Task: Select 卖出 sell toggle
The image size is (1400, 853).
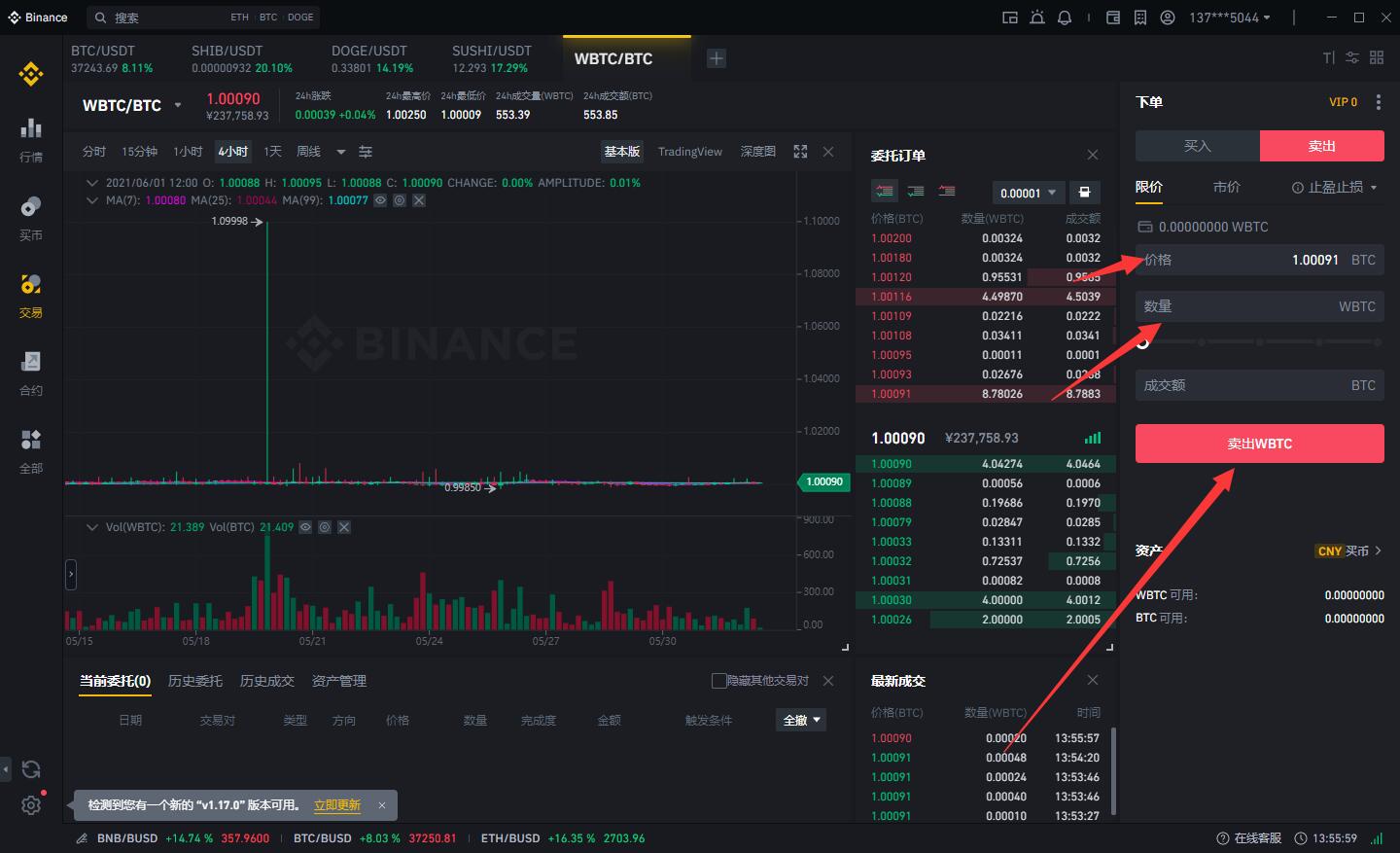Action: pyautogui.click(x=1322, y=146)
